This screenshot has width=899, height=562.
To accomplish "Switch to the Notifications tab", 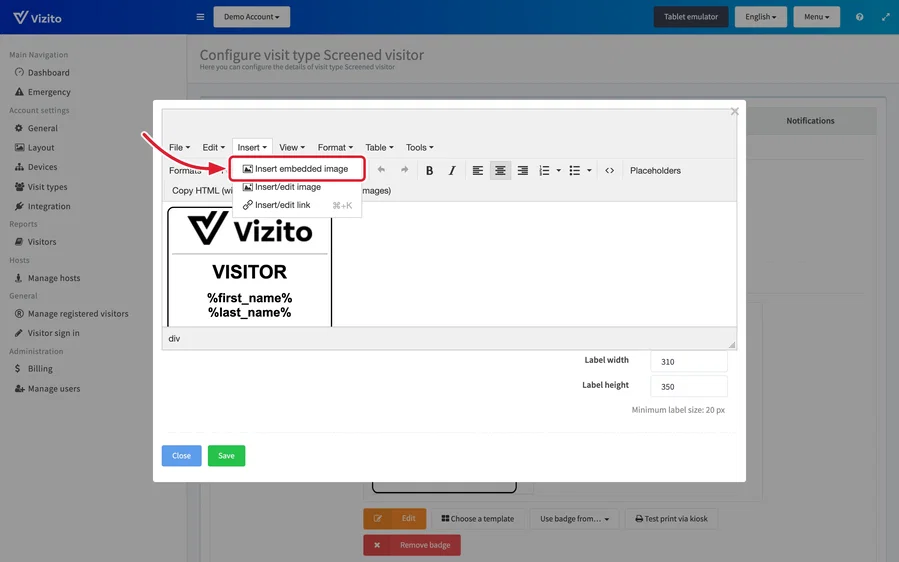I will click(x=810, y=120).
